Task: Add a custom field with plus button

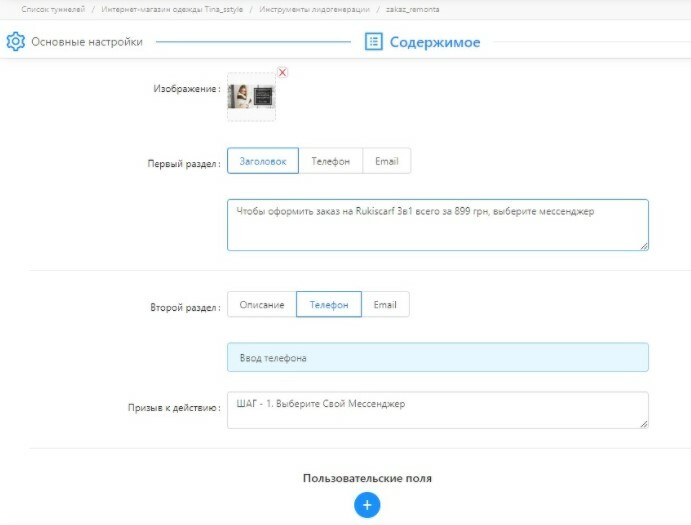Action: tap(366, 505)
